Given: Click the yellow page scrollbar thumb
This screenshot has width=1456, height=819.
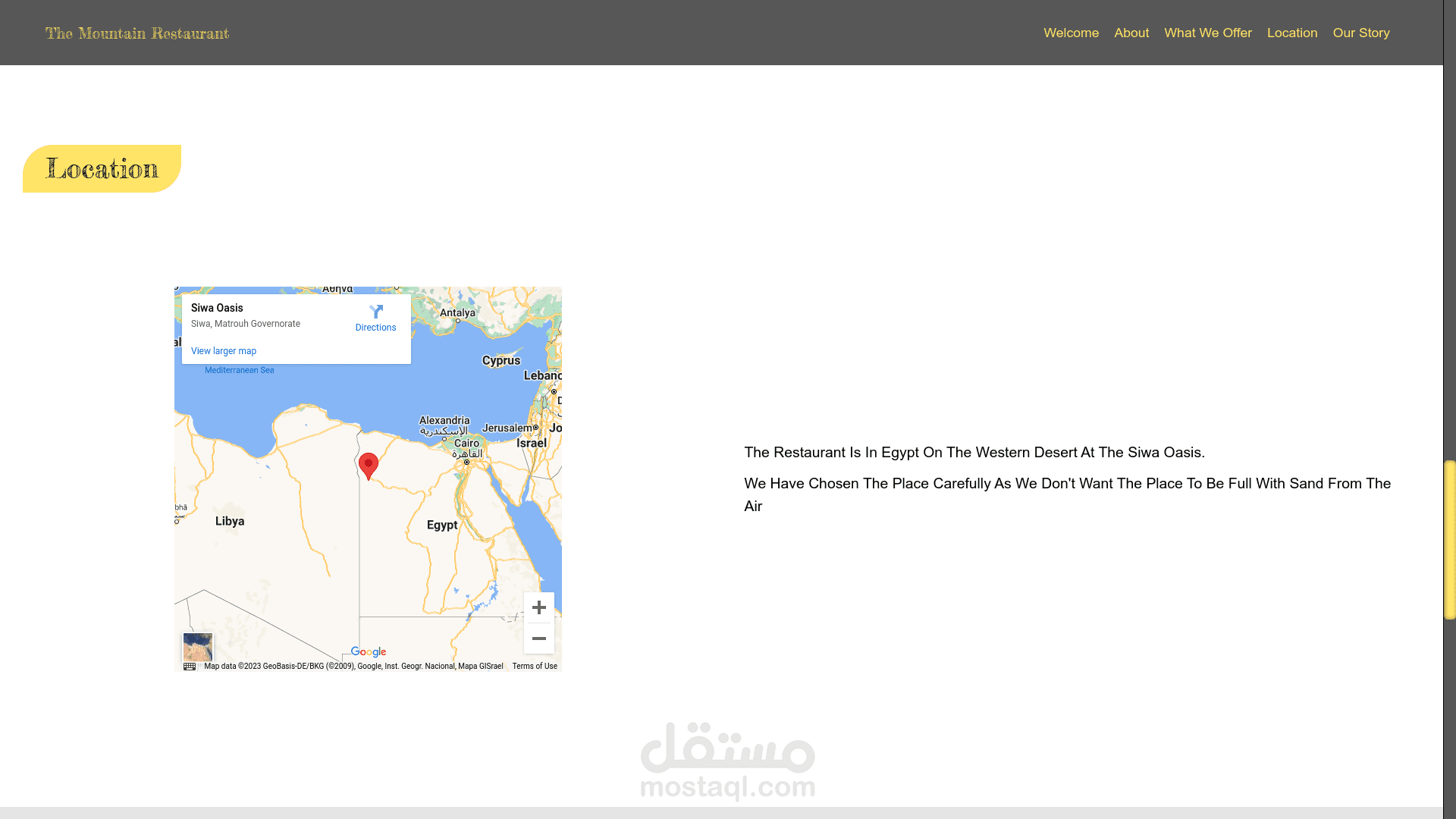Looking at the screenshot, I should click(1449, 540).
